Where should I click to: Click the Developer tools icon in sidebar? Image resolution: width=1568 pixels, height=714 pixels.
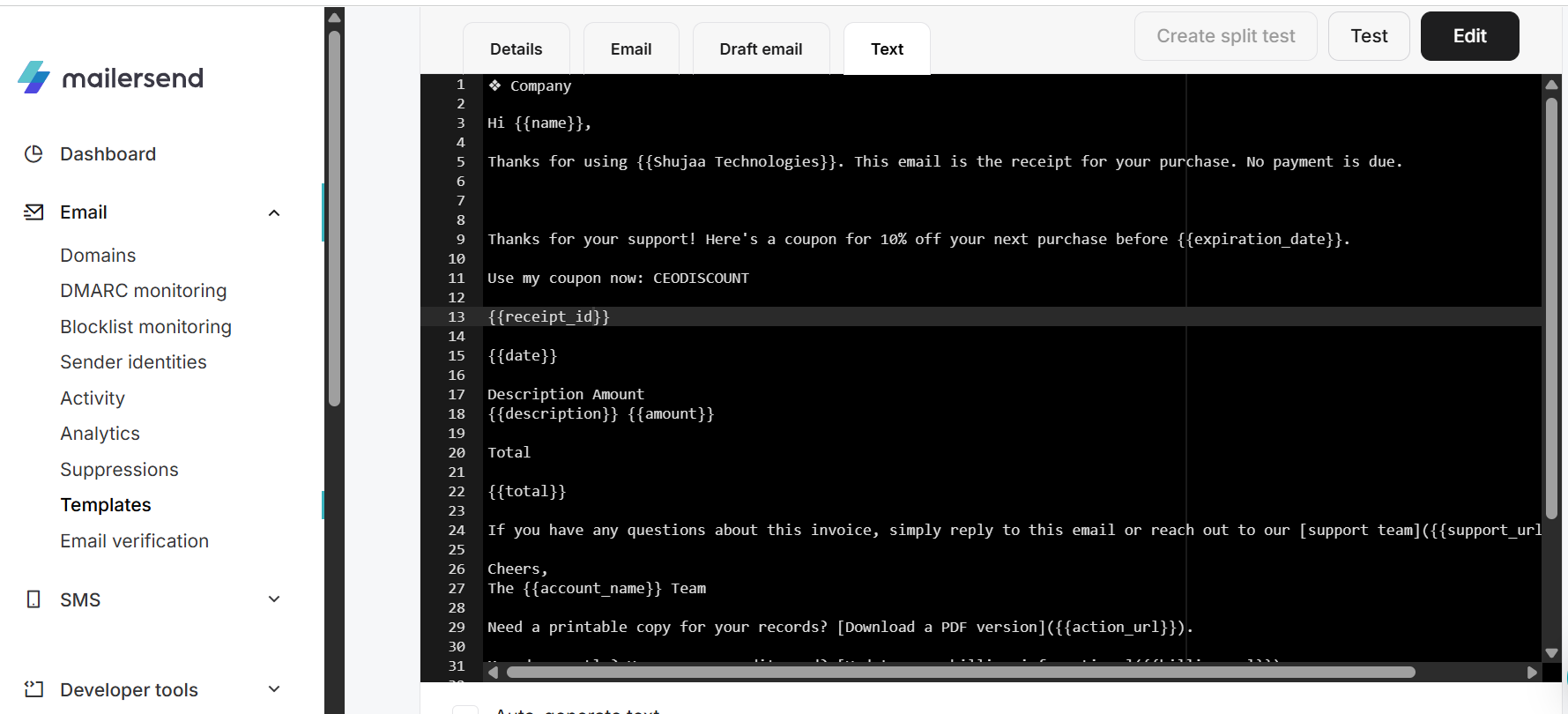(x=33, y=689)
